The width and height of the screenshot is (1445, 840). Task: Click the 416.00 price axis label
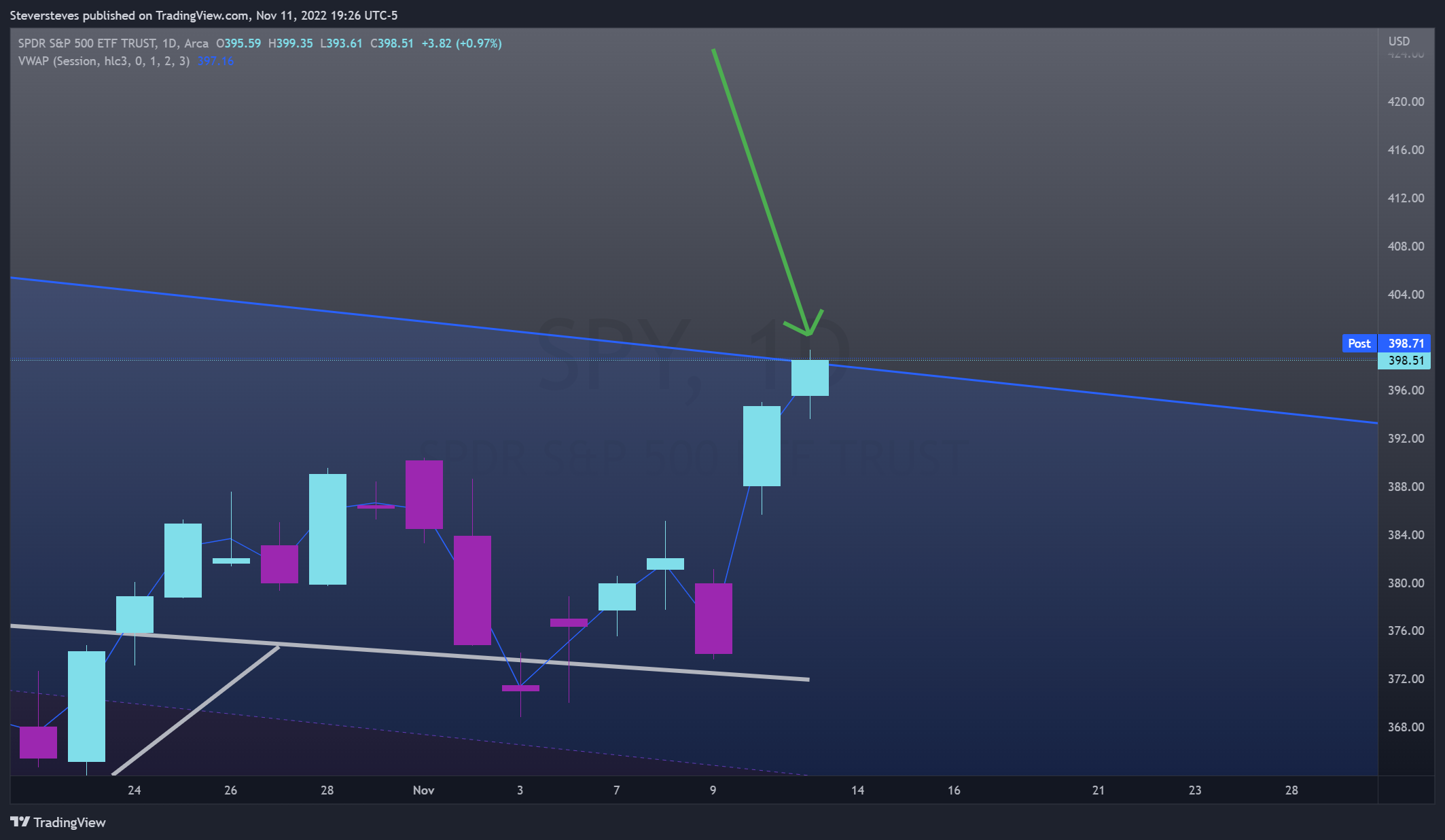1406,150
